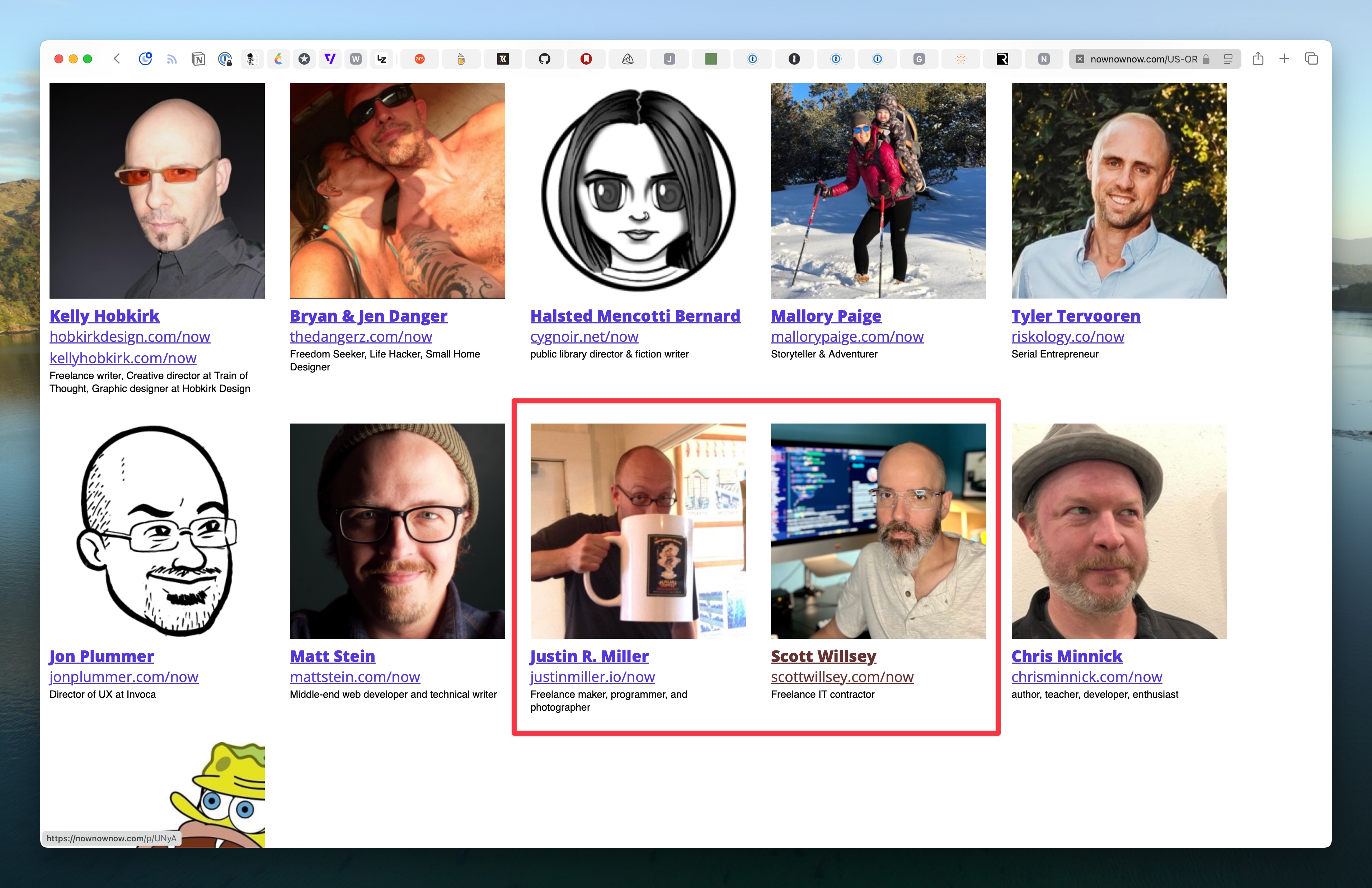Click the Tyler Tervooren name link

coord(1075,316)
